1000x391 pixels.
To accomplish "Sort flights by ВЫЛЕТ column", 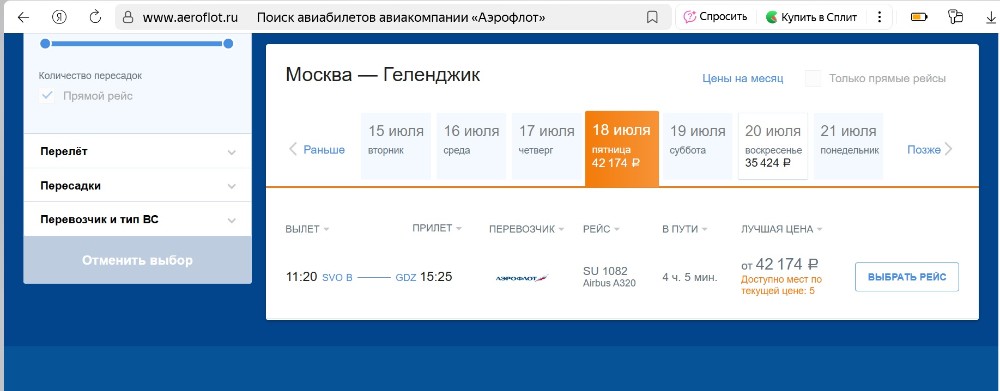I will click(x=307, y=229).
